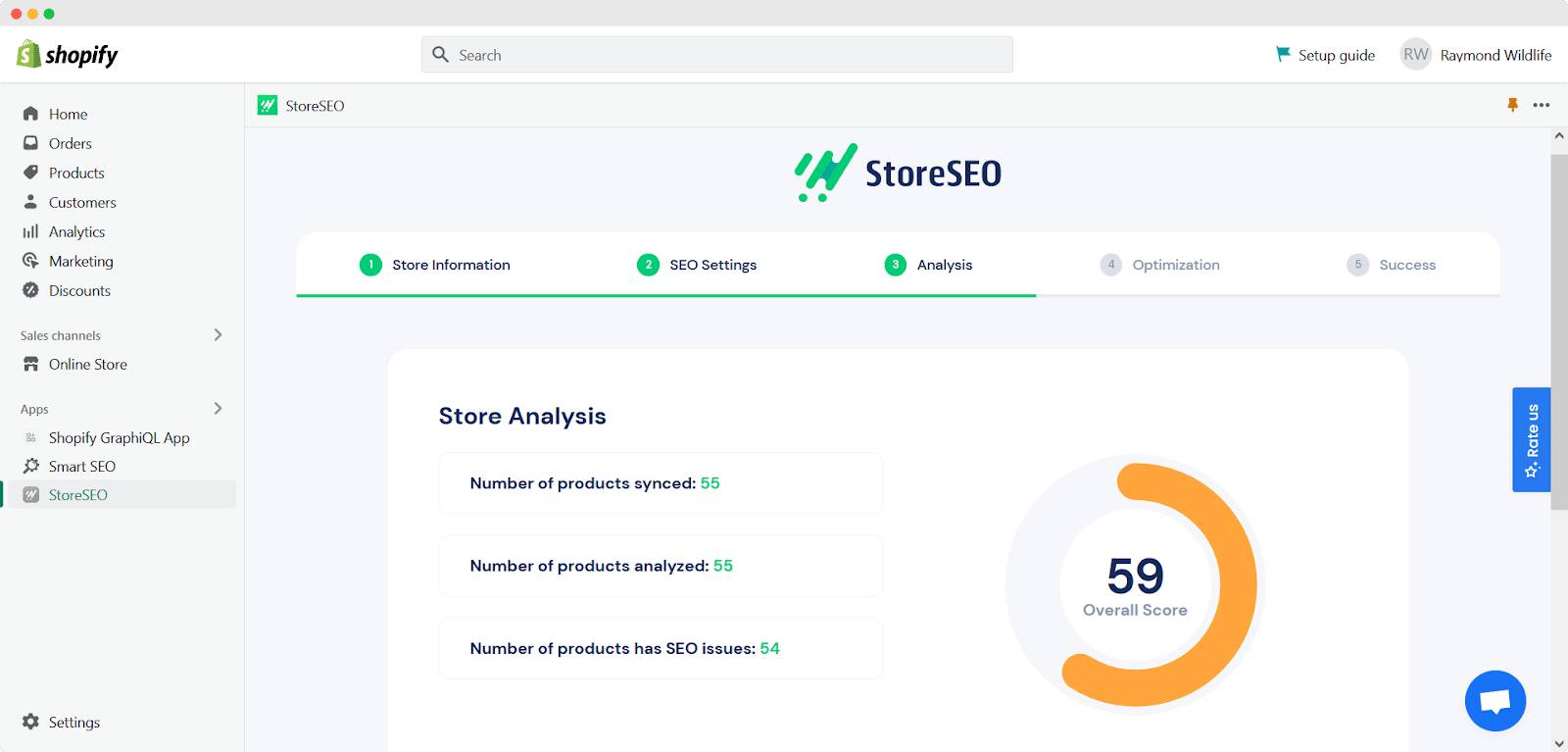
Task: Click the Orders inbox icon
Action: (30, 143)
